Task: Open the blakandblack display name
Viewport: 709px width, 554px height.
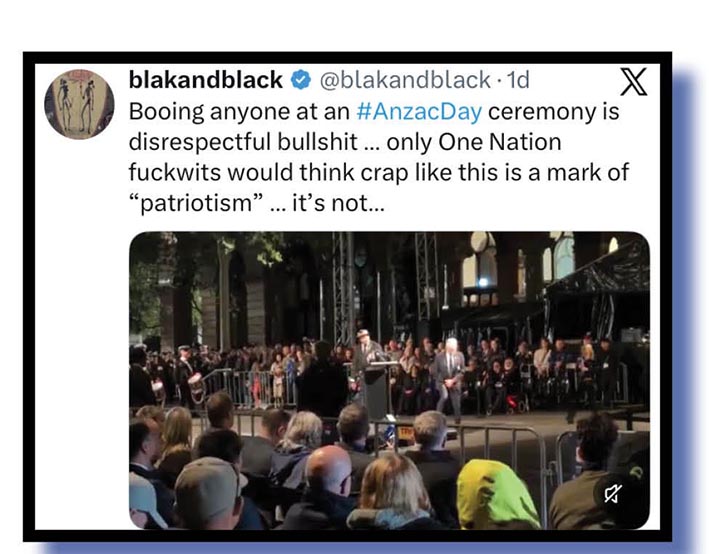Action: tap(206, 80)
